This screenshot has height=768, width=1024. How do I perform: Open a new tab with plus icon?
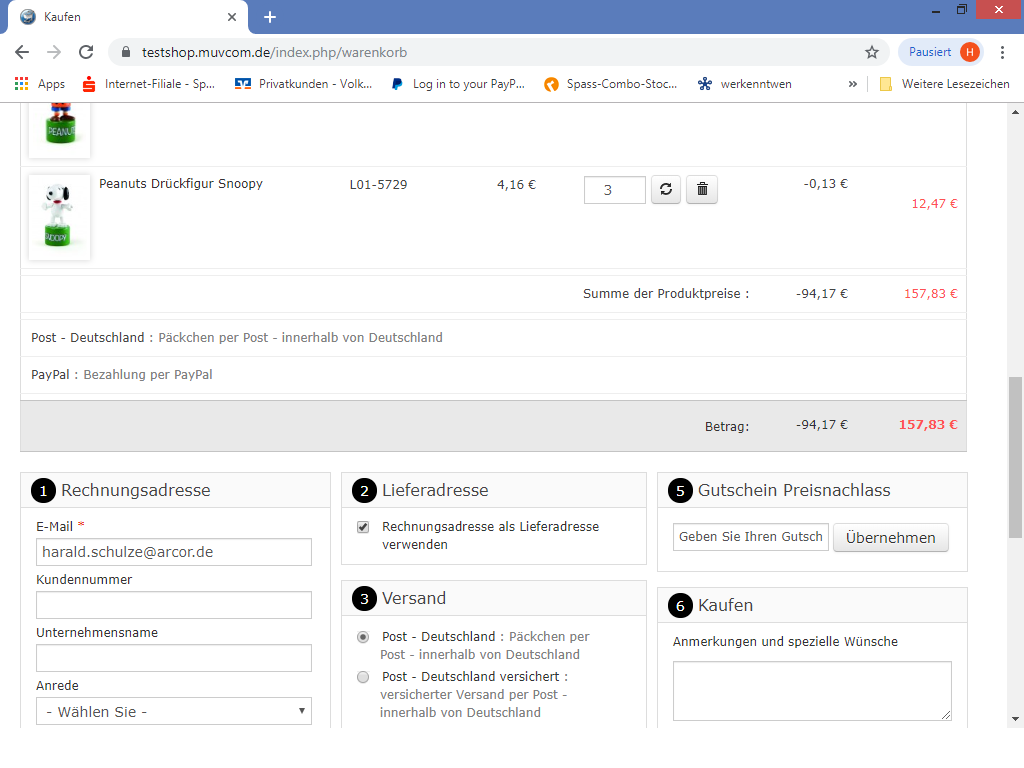[x=270, y=17]
